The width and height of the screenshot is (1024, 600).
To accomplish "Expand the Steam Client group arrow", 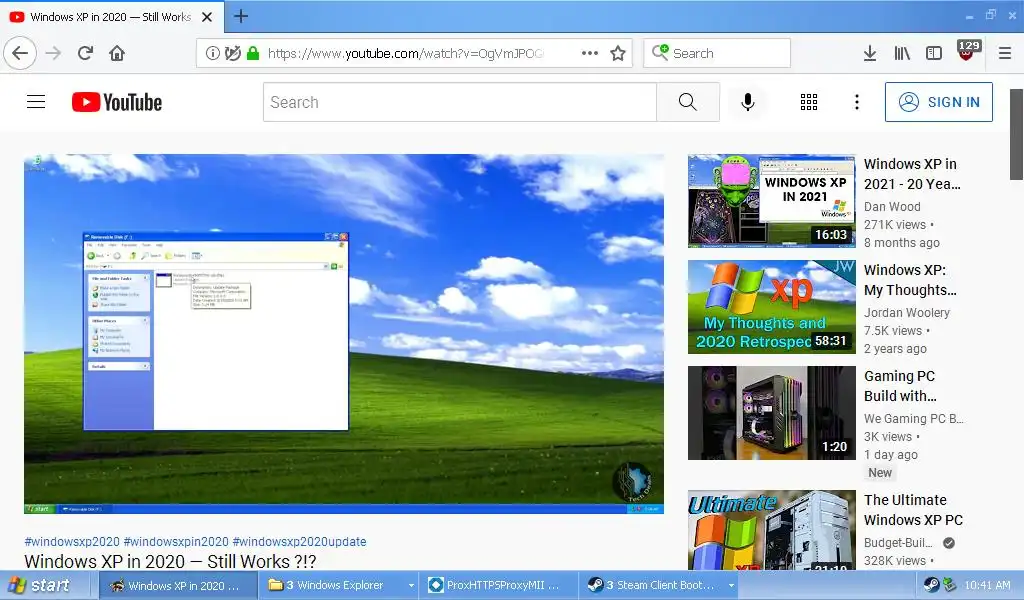I will [731, 585].
